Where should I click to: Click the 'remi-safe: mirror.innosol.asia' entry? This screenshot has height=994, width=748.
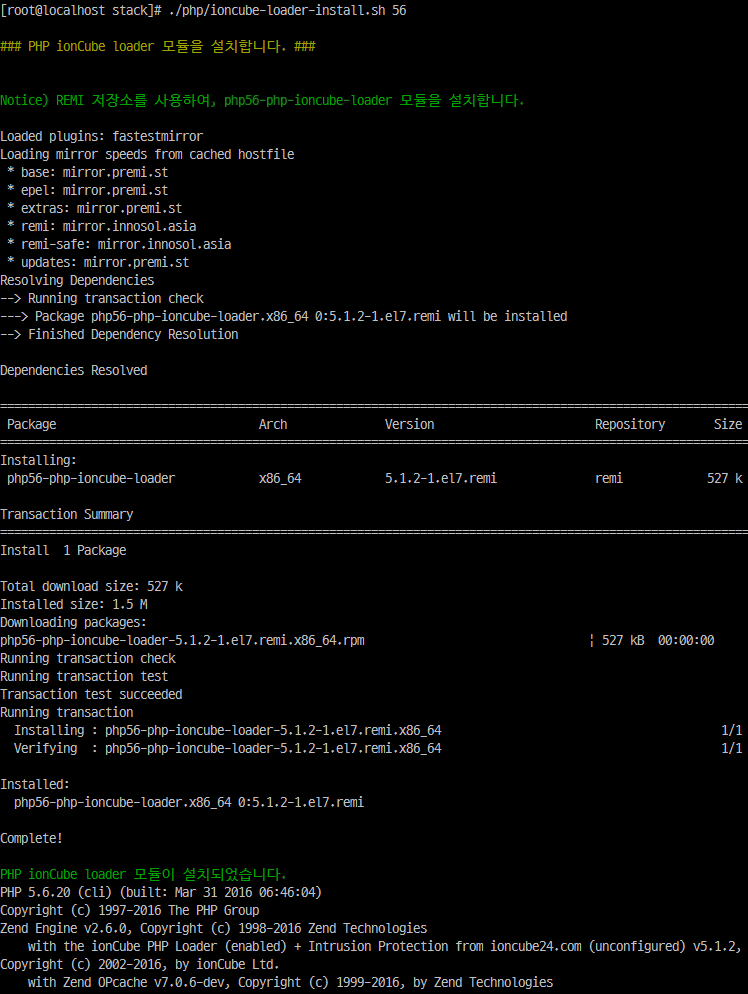[126, 244]
